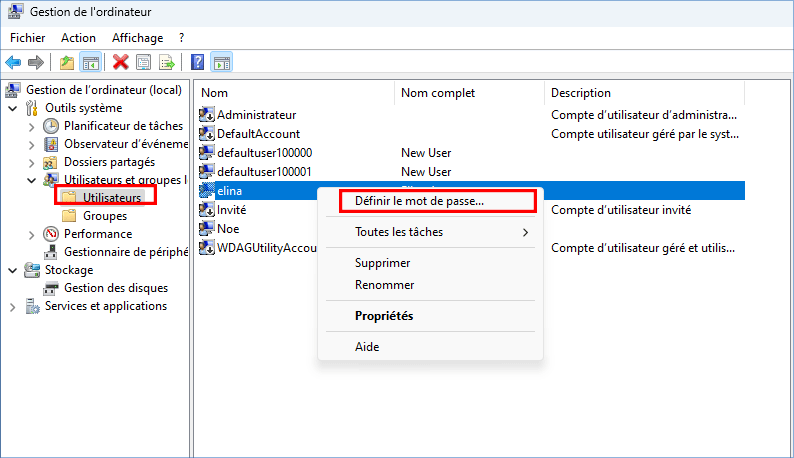Open Help with question mark icon
This screenshot has height=458, width=794.
(197, 62)
